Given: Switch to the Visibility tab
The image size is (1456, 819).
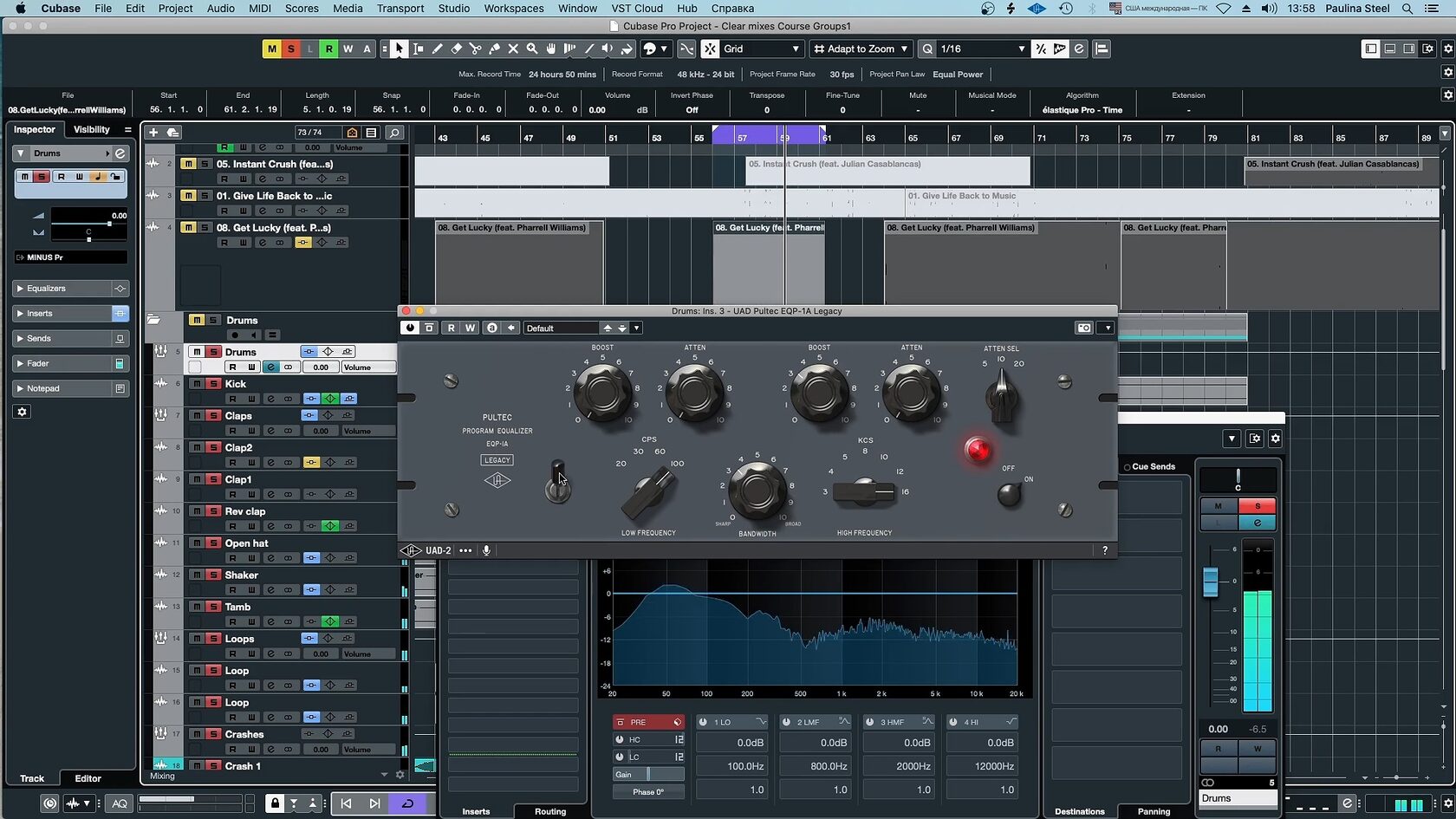Looking at the screenshot, I should [x=91, y=130].
